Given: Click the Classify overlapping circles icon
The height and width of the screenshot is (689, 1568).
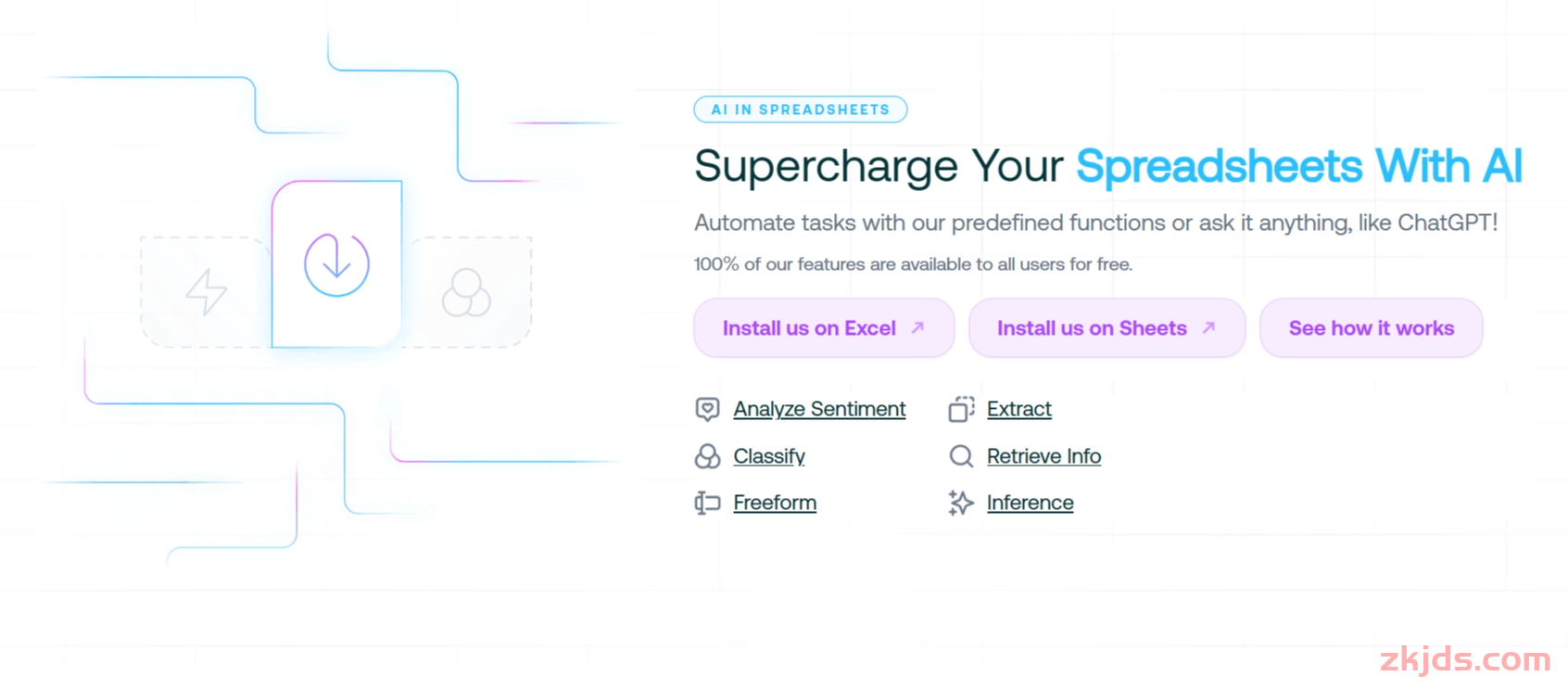Looking at the screenshot, I should click(x=707, y=456).
